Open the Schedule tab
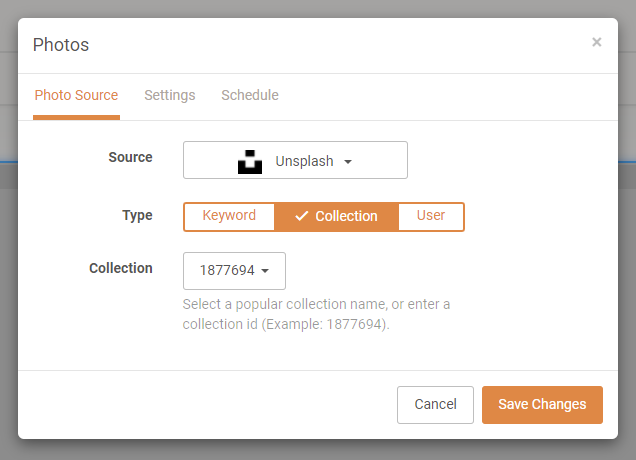 coord(250,95)
